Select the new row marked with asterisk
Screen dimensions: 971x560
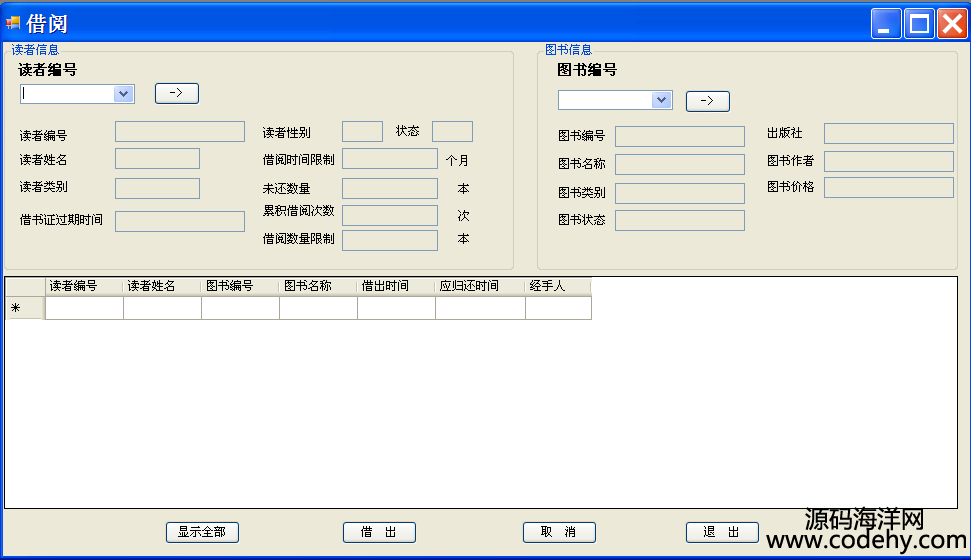pos(25,308)
